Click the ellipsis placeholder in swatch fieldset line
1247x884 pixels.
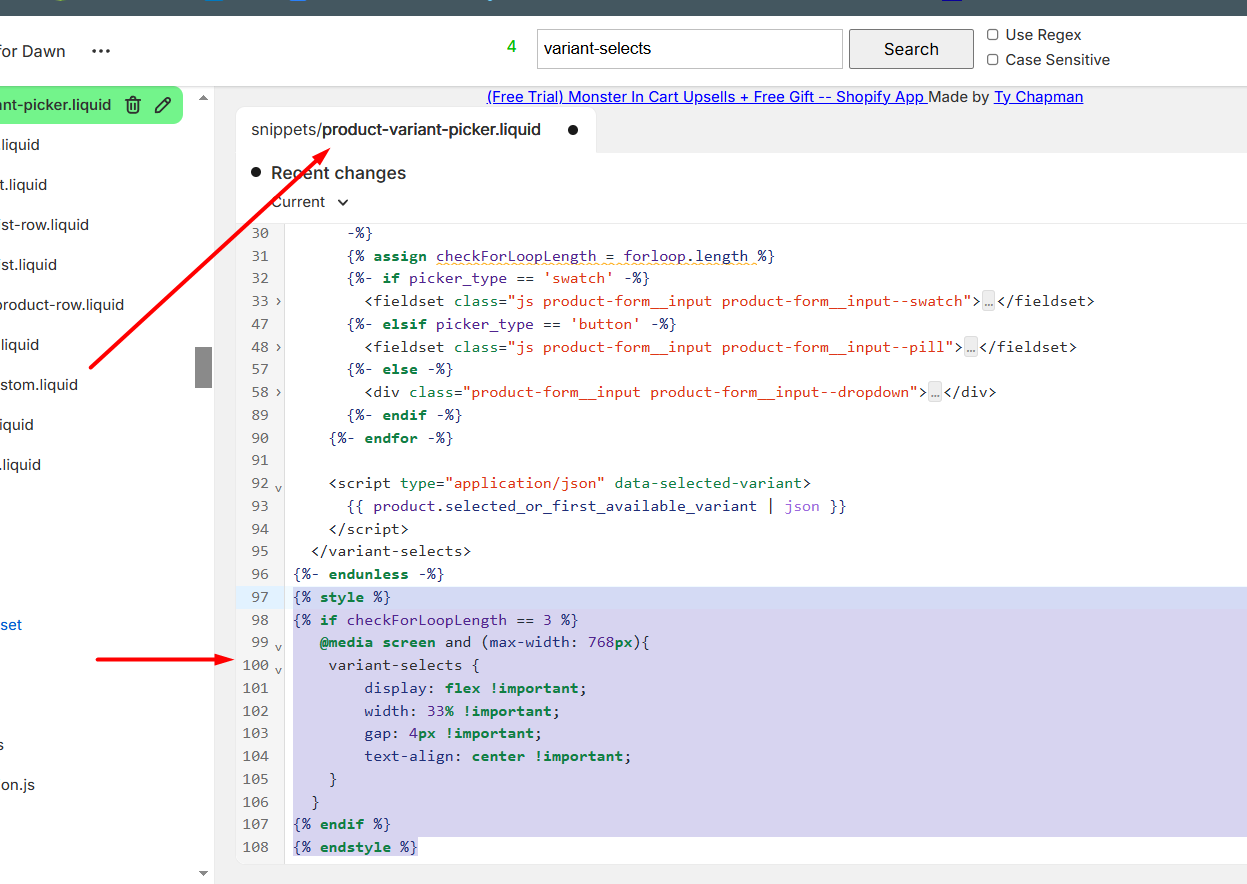coord(988,301)
